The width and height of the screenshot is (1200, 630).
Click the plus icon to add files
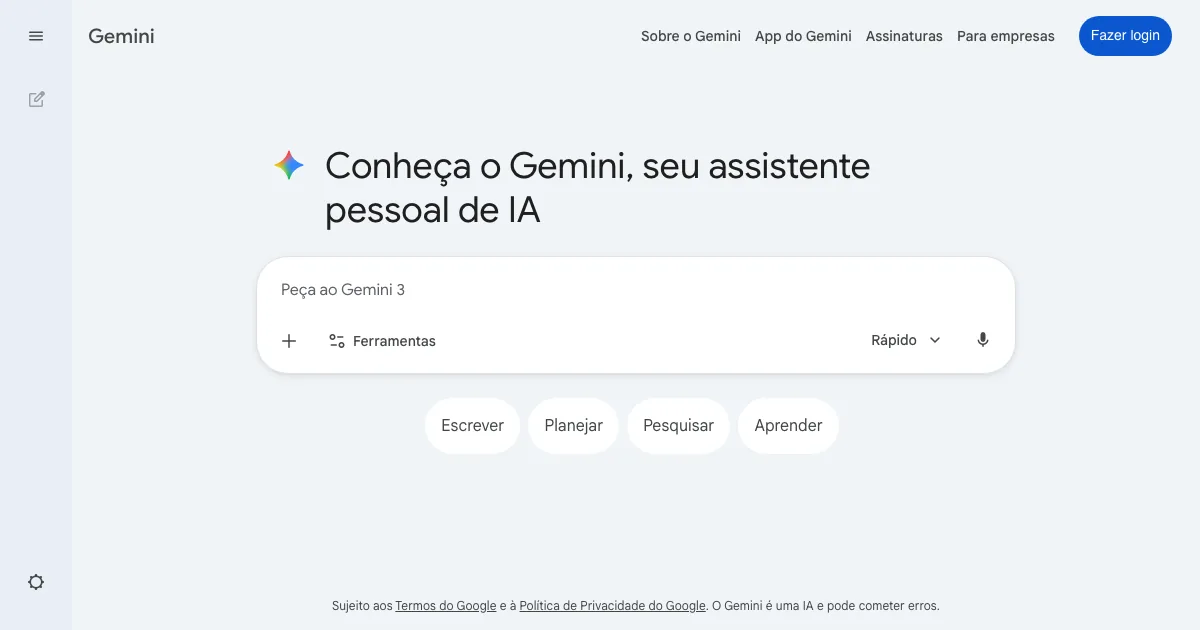point(289,341)
